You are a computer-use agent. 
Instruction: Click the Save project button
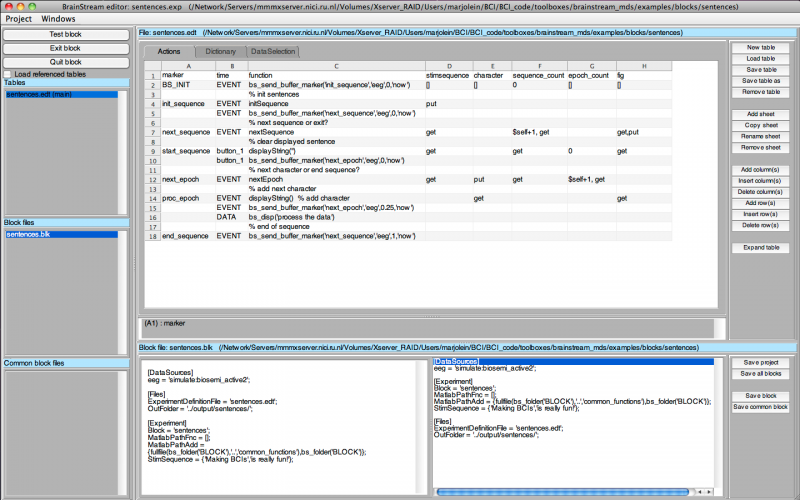pos(760,362)
